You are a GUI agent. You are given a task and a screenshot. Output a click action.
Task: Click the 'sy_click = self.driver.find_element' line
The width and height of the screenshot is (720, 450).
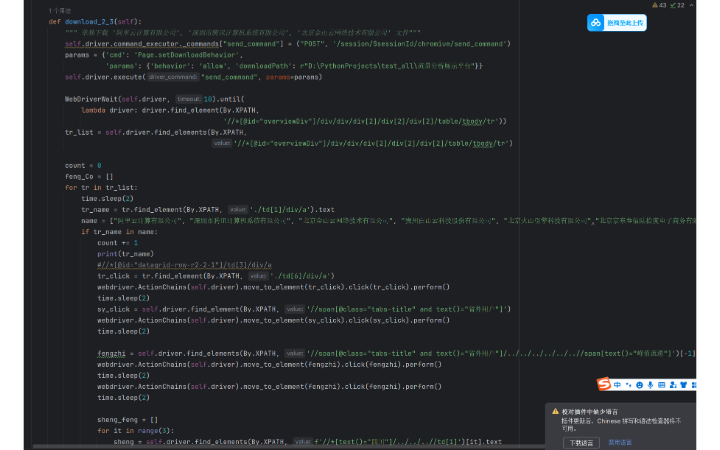(x=304, y=309)
